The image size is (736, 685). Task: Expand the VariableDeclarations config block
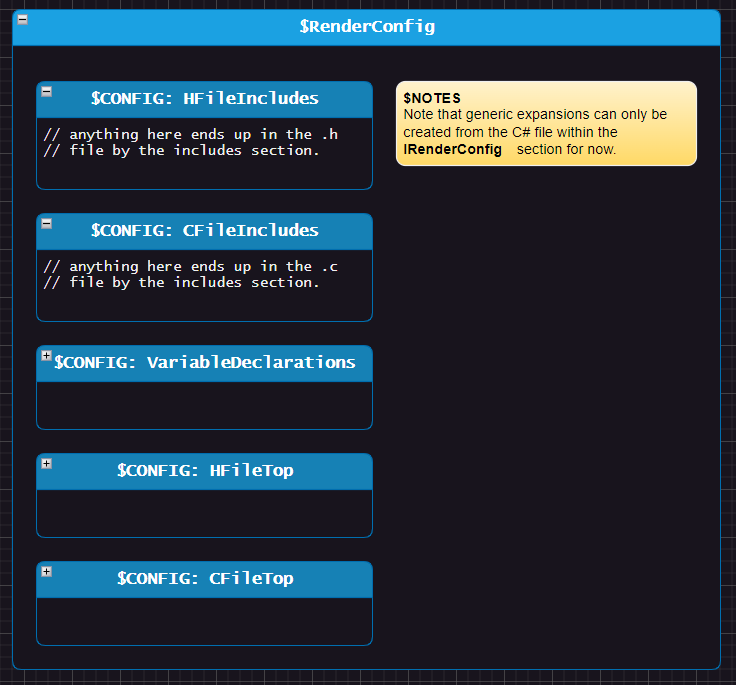coord(46,355)
